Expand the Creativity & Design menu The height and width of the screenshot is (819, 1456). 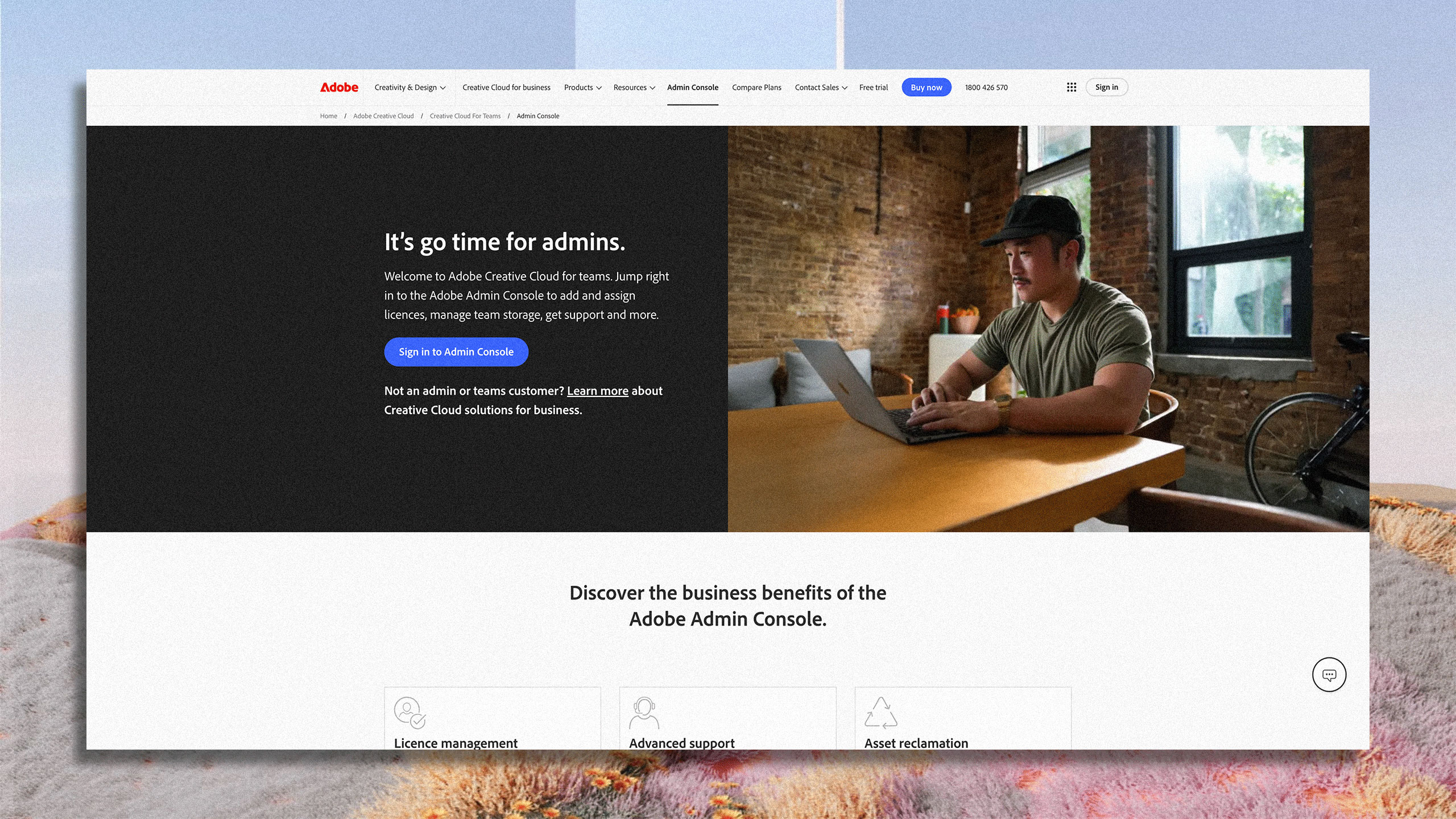click(x=410, y=87)
